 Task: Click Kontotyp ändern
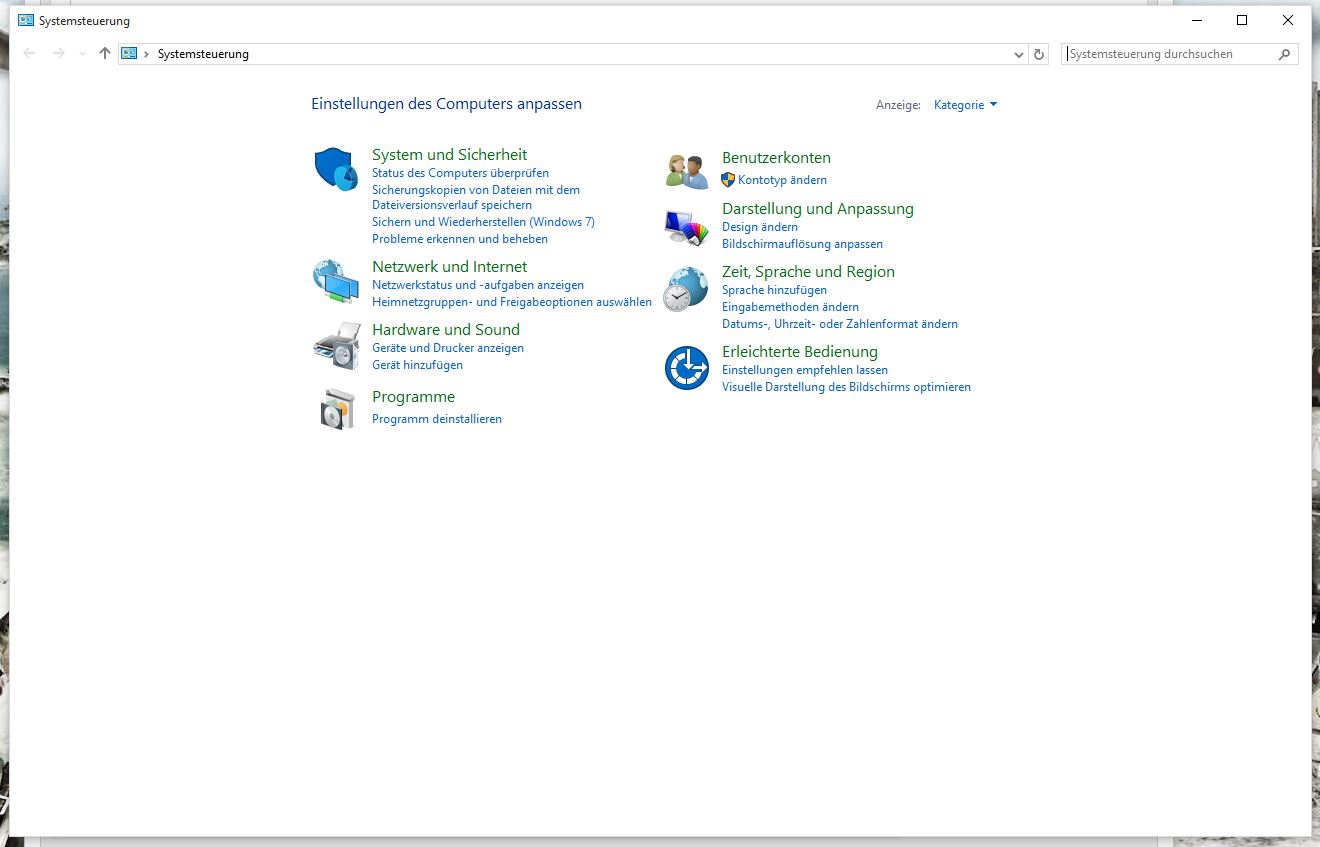click(782, 180)
